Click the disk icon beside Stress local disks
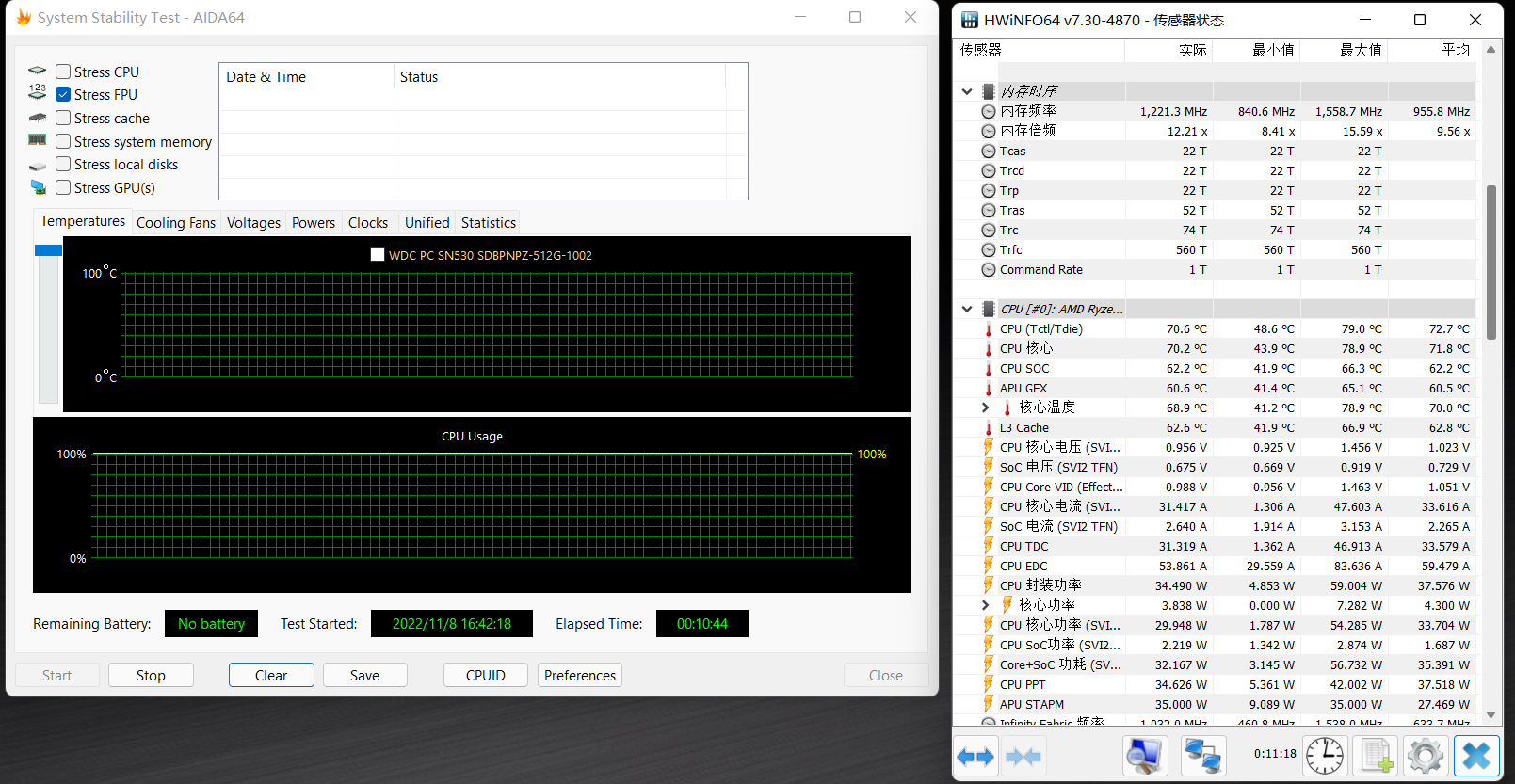This screenshot has height=784, width=1515. [x=38, y=166]
